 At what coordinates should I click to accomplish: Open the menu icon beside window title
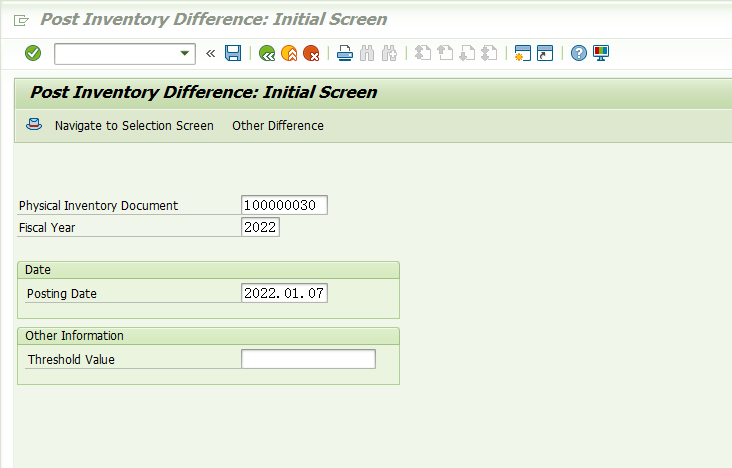tap(21, 20)
